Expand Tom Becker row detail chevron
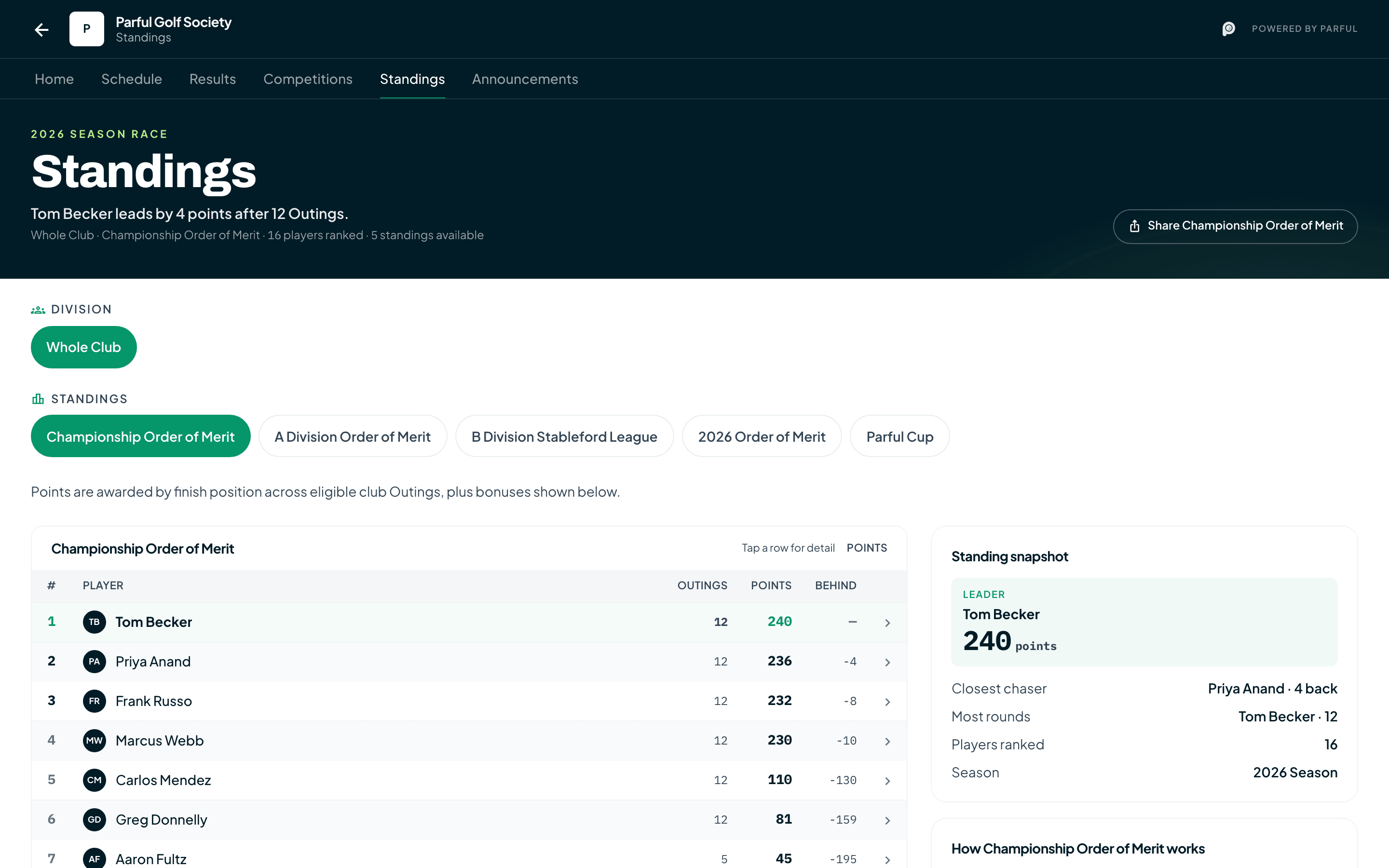The height and width of the screenshot is (868, 1389). click(887, 623)
